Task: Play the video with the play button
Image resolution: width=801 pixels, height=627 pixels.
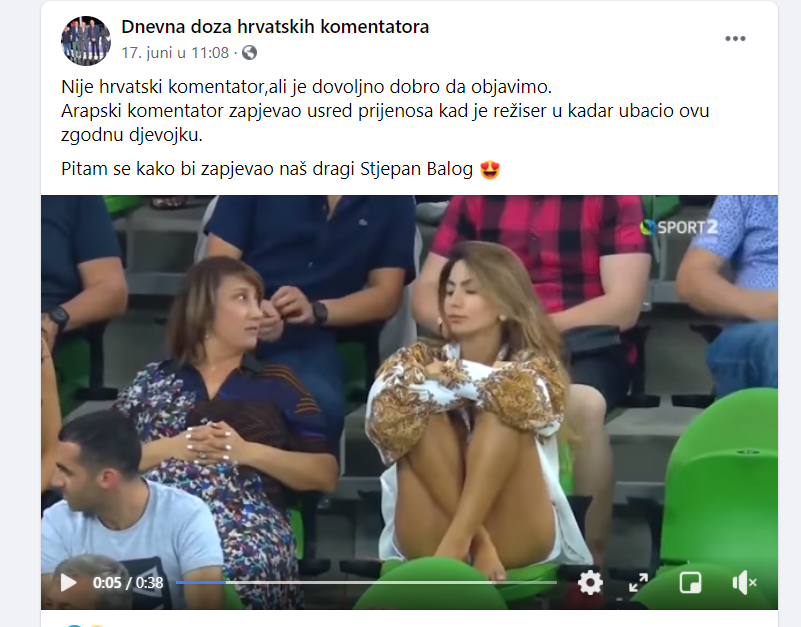Action: 68,583
